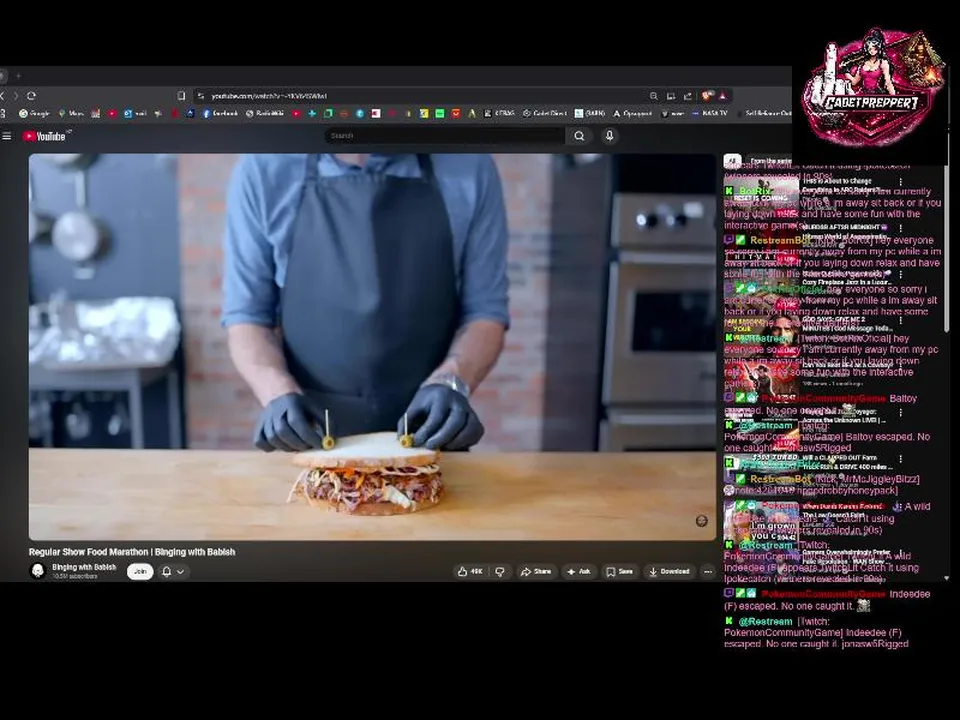The width and height of the screenshot is (960, 720).
Task: Open the Binging with Babish channel avatar
Action: coord(38,571)
